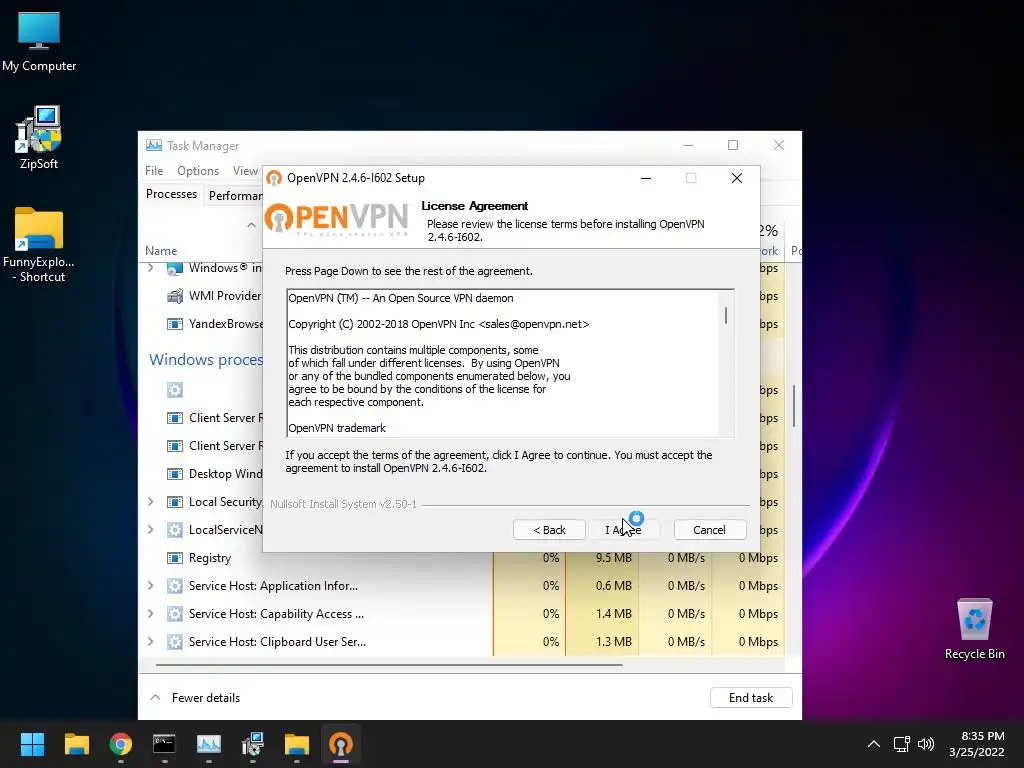Open My Computer desktop icon

pyautogui.click(x=39, y=40)
